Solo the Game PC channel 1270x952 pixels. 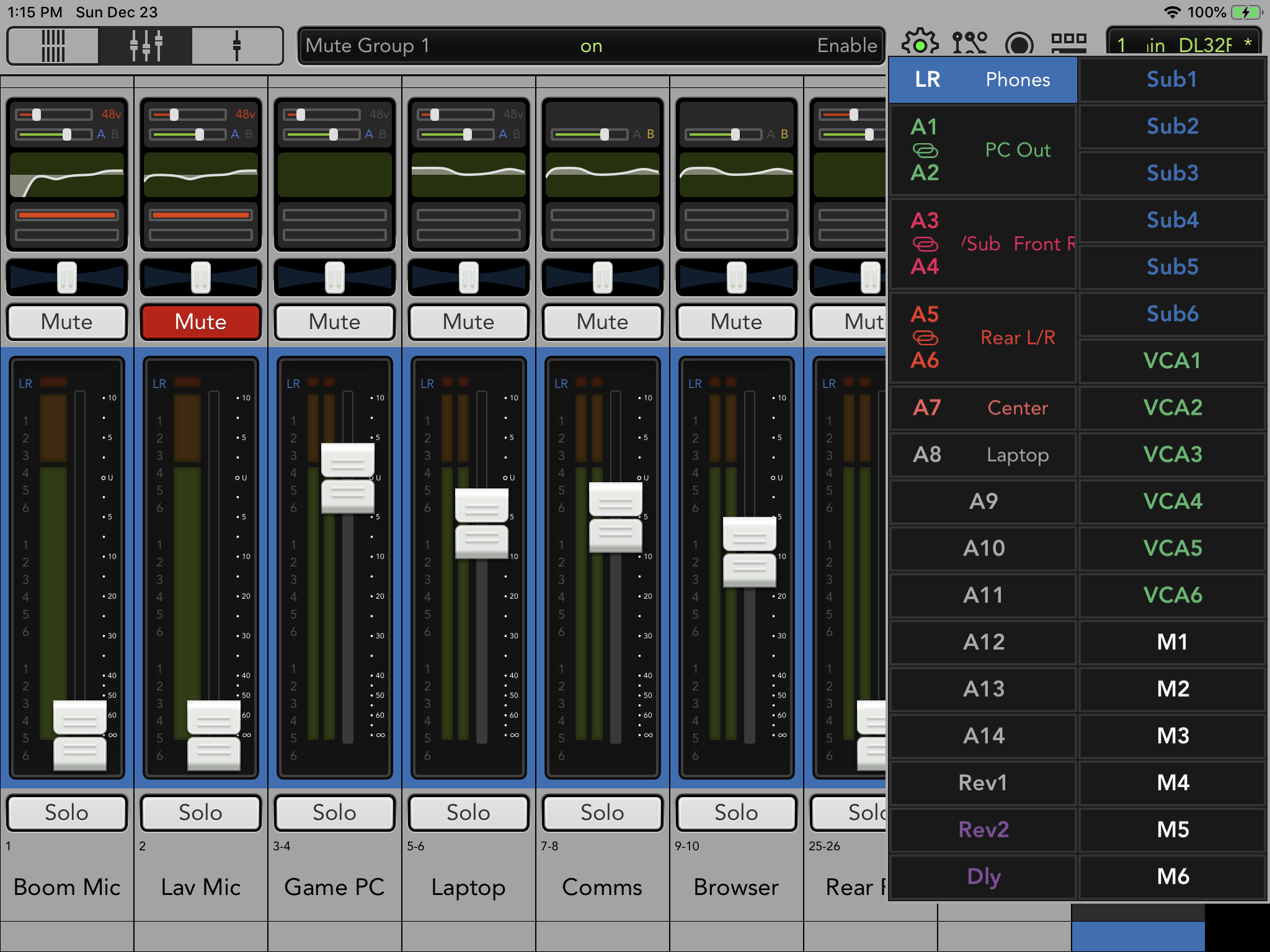click(335, 813)
